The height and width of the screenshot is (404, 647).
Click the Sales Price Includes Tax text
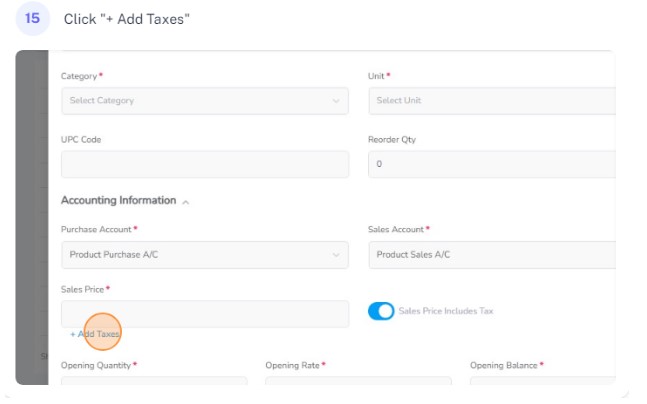446,311
